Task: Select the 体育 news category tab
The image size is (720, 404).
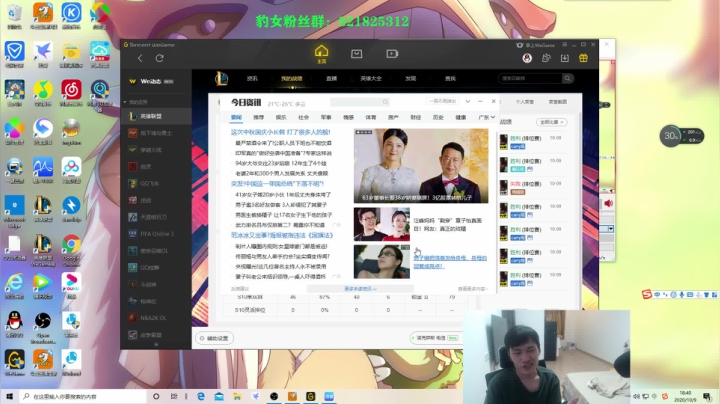Action: coord(371,118)
